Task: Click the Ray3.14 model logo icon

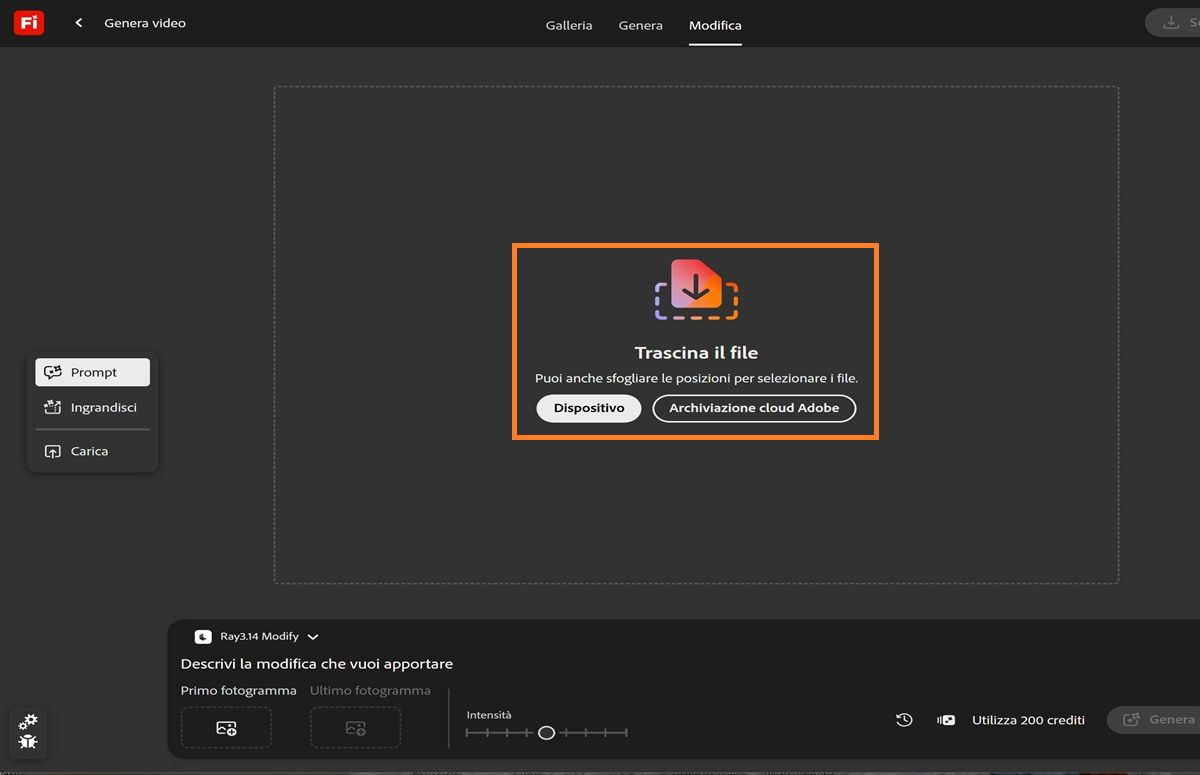Action: pyautogui.click(x=203, y=636)
